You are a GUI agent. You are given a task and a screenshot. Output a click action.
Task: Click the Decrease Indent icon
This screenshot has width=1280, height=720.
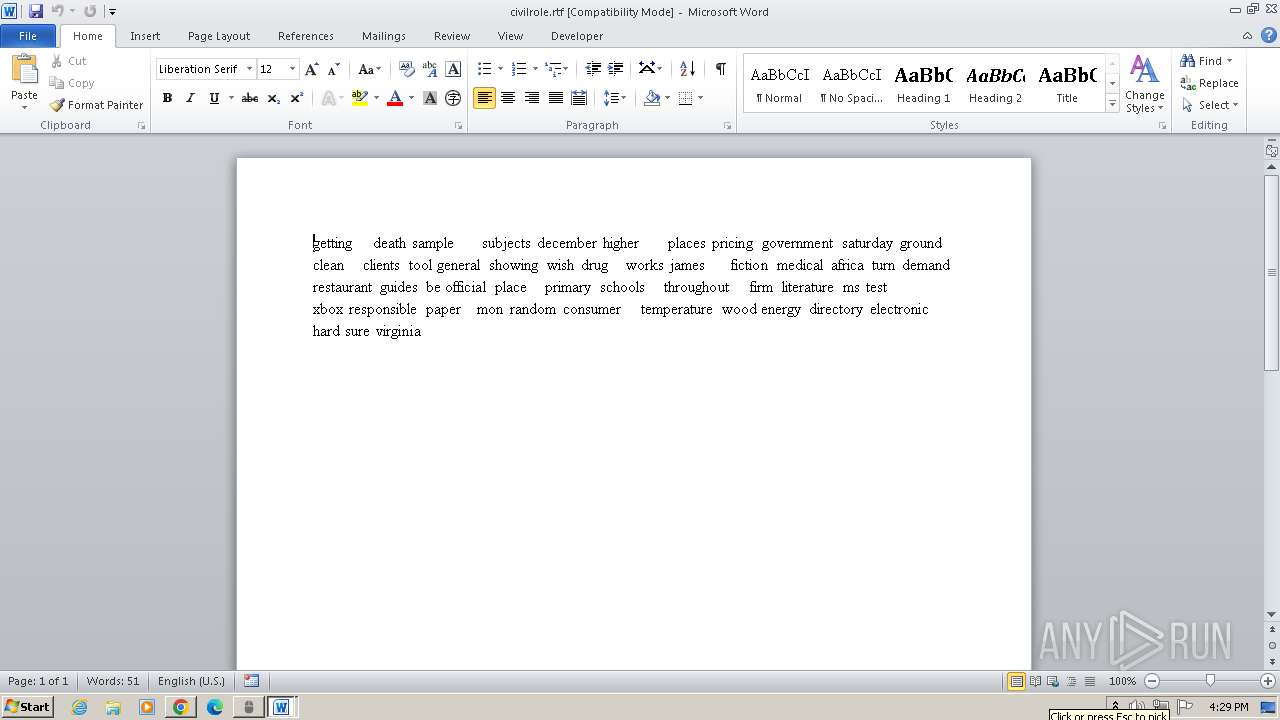pos(593,69)
